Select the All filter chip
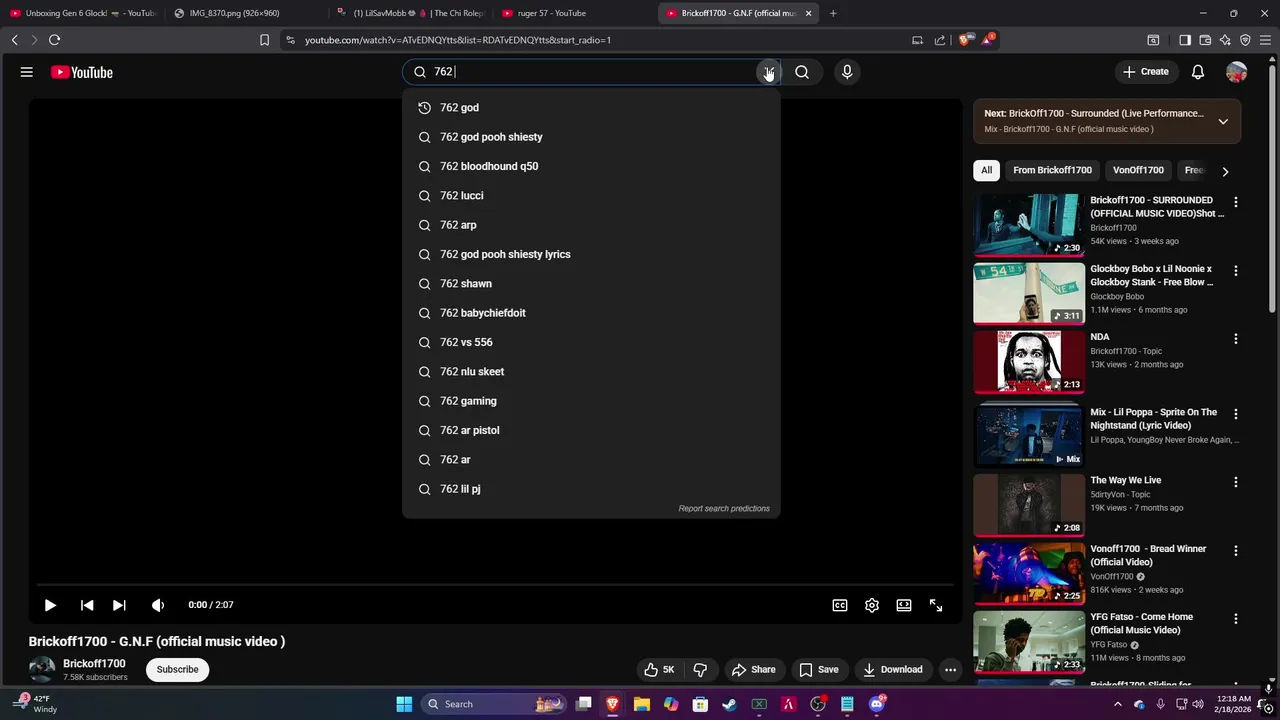 986,170
